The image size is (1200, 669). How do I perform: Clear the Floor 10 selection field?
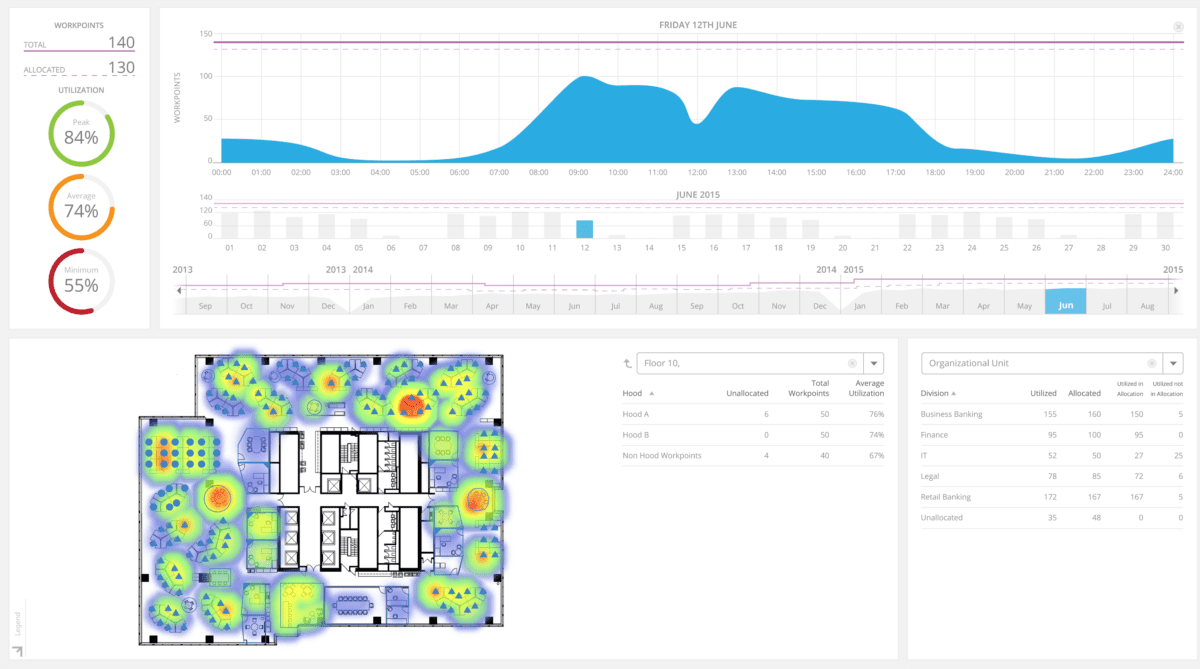(x=852, y=364)
